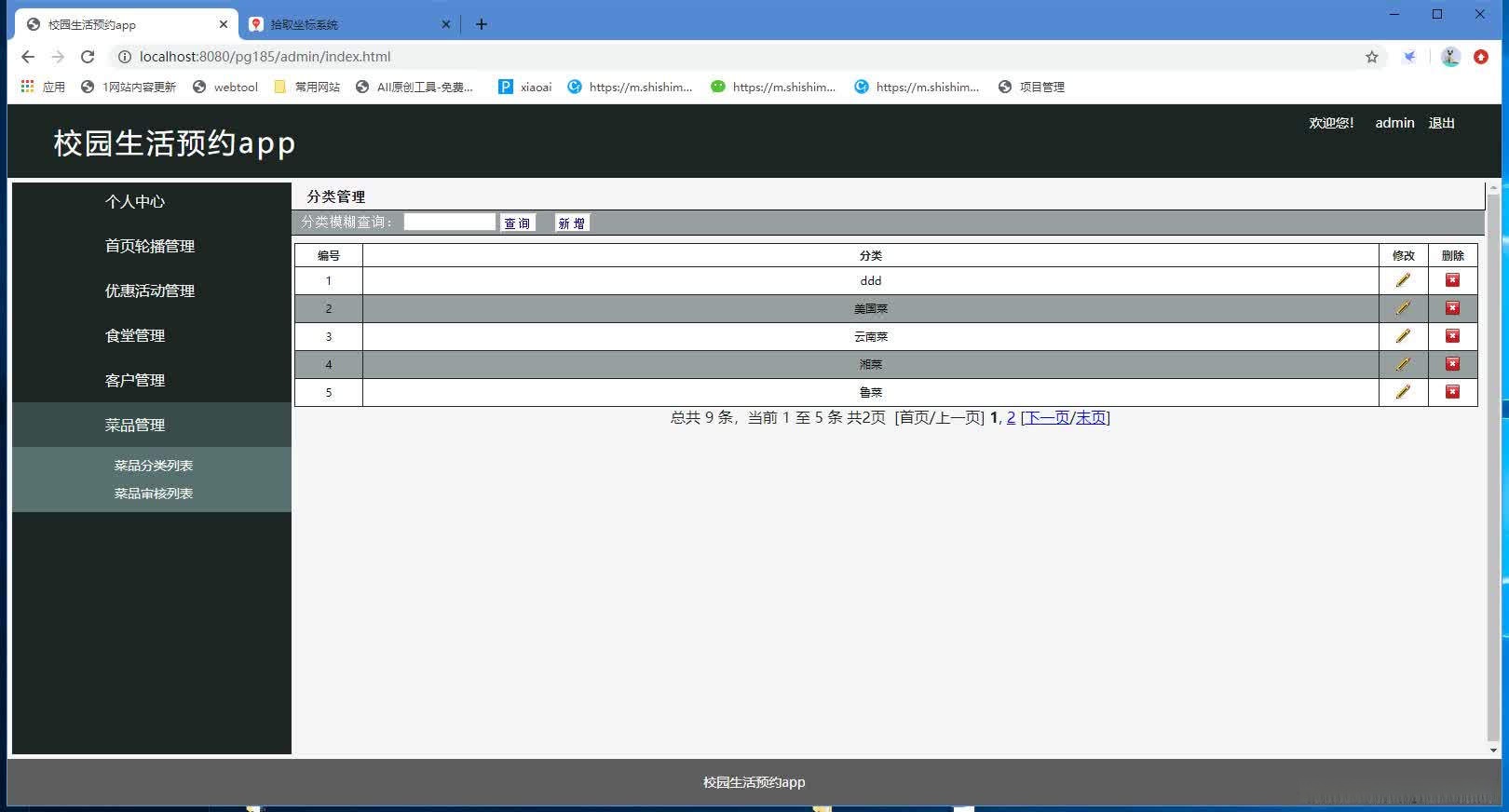
Task: Switch to the 拾取坐标系统 tab
Action: click(349, 24)
